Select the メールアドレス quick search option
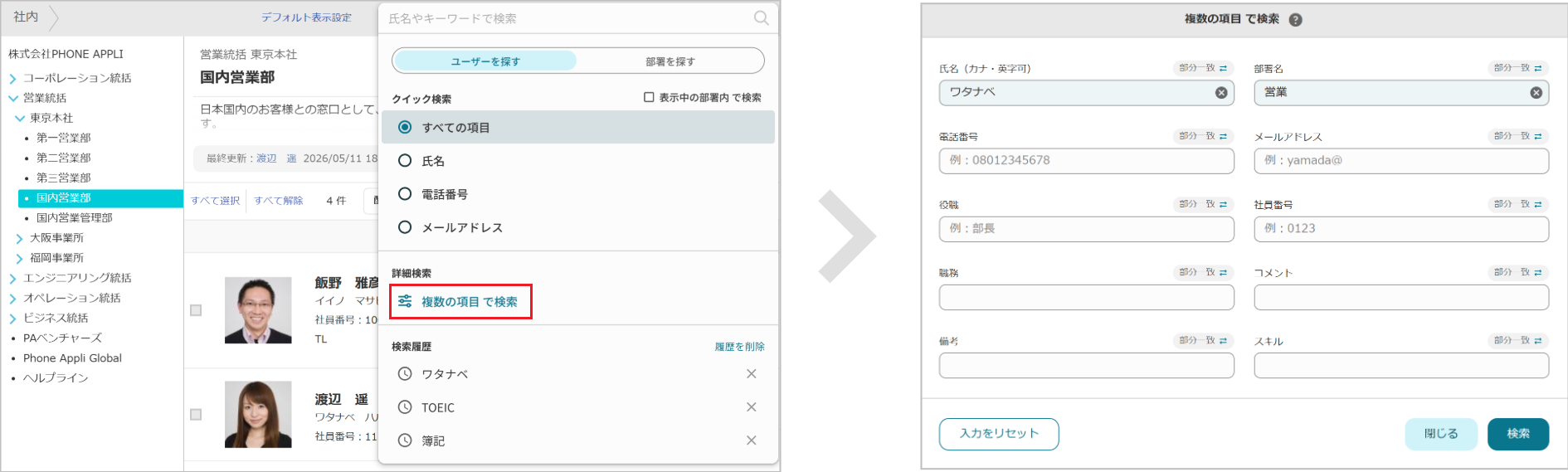This screenshot has height=472, width=1568. tap(405, 226)
